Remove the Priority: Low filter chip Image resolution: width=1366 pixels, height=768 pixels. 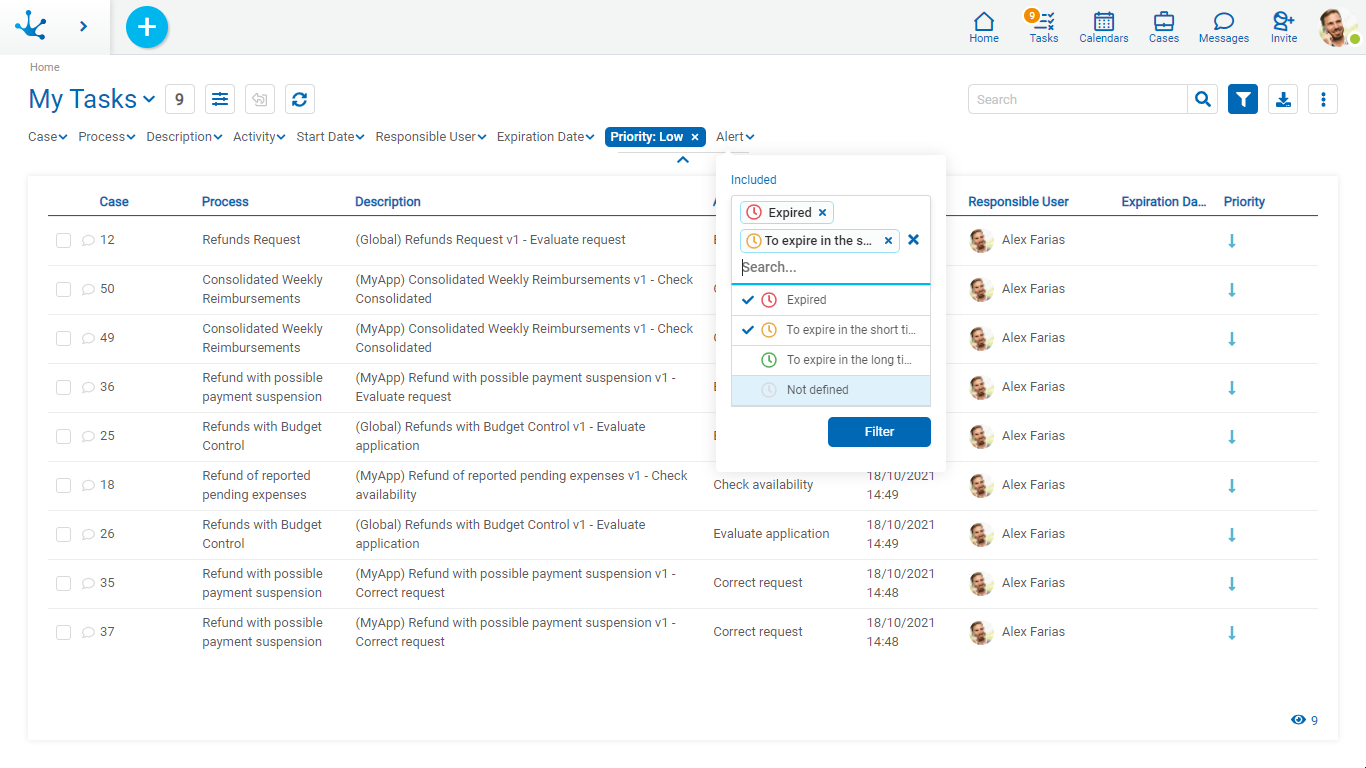click(x=695, y=137)
